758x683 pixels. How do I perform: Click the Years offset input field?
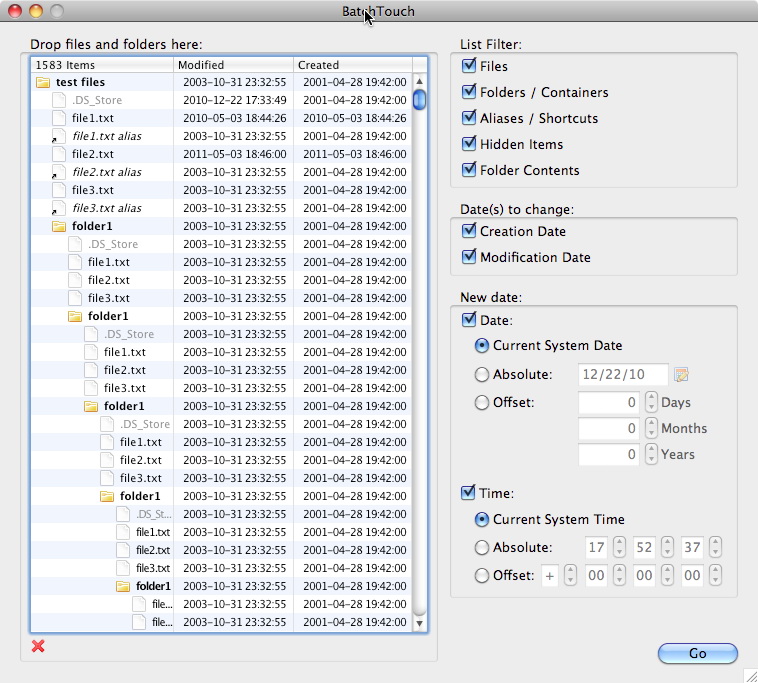tap(610, 454)
